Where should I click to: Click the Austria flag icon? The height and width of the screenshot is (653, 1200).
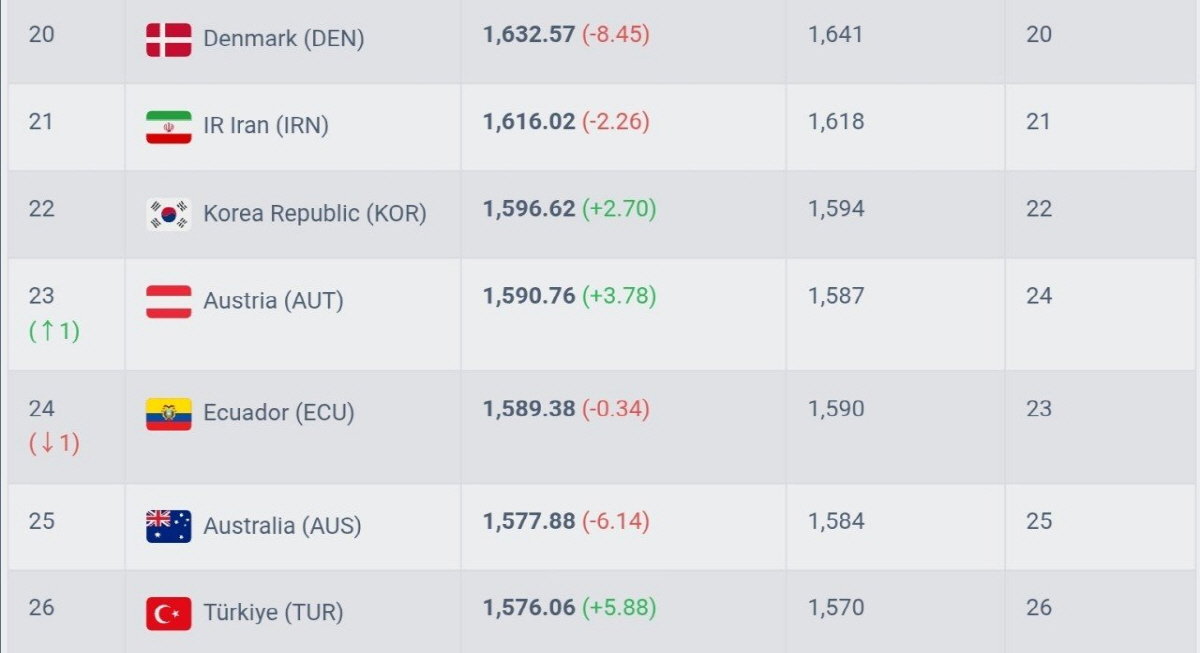pos(168,301)
